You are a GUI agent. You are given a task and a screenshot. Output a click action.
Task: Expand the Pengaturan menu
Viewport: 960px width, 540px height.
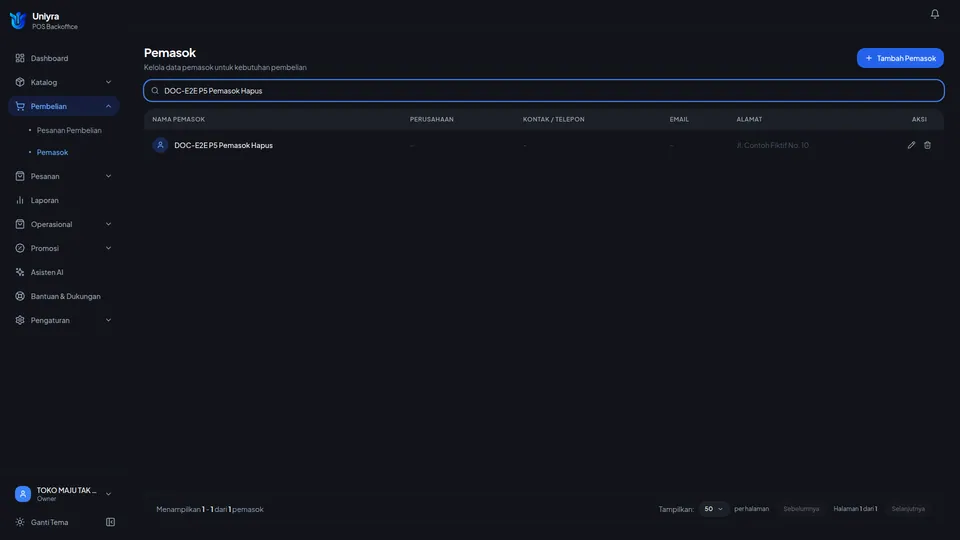[x=64, y=320]
